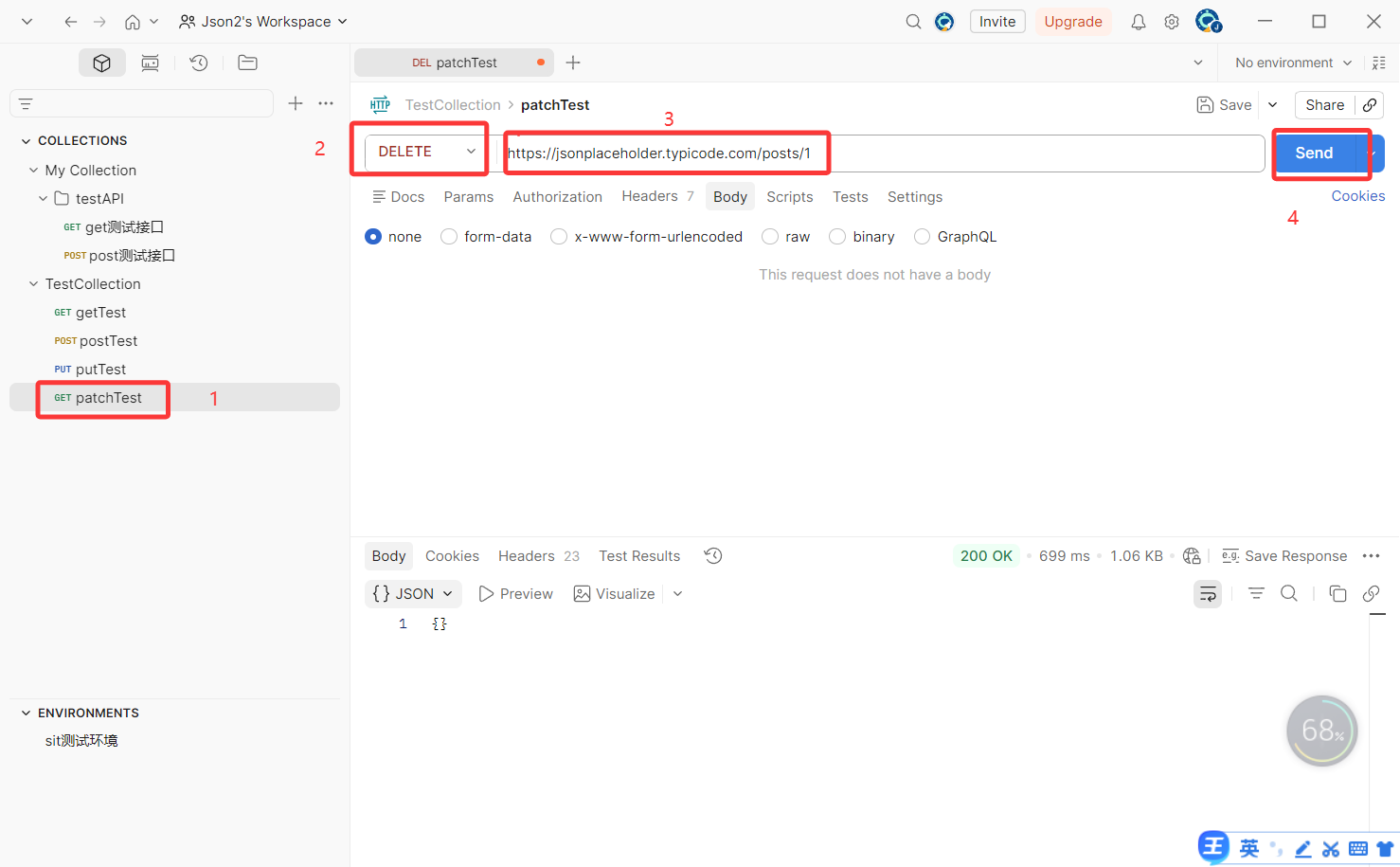Click the home icon

(x=133, y=22)
